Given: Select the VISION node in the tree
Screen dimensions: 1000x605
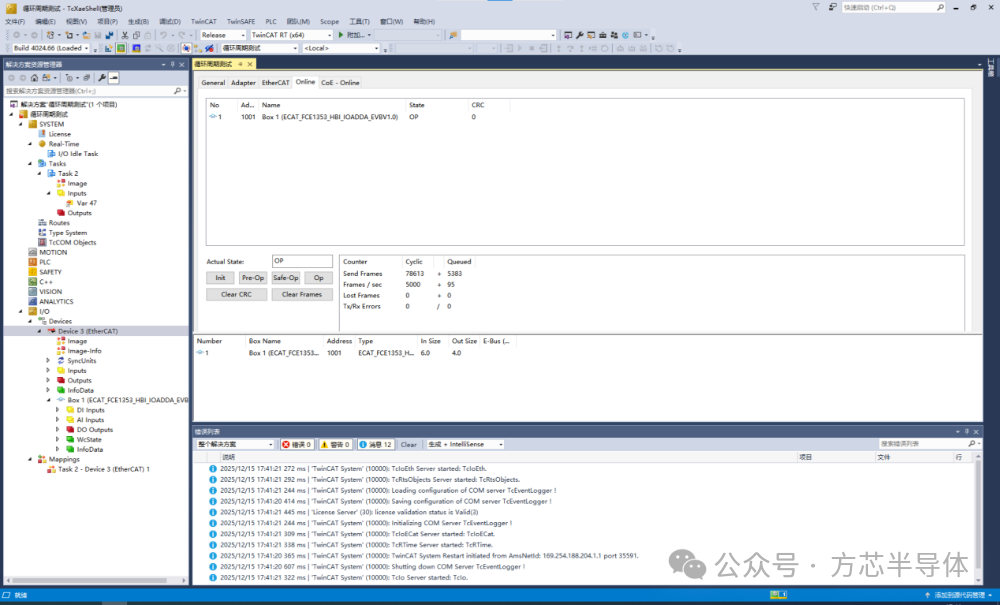Looking at the screenshot, I should point(51,292).
